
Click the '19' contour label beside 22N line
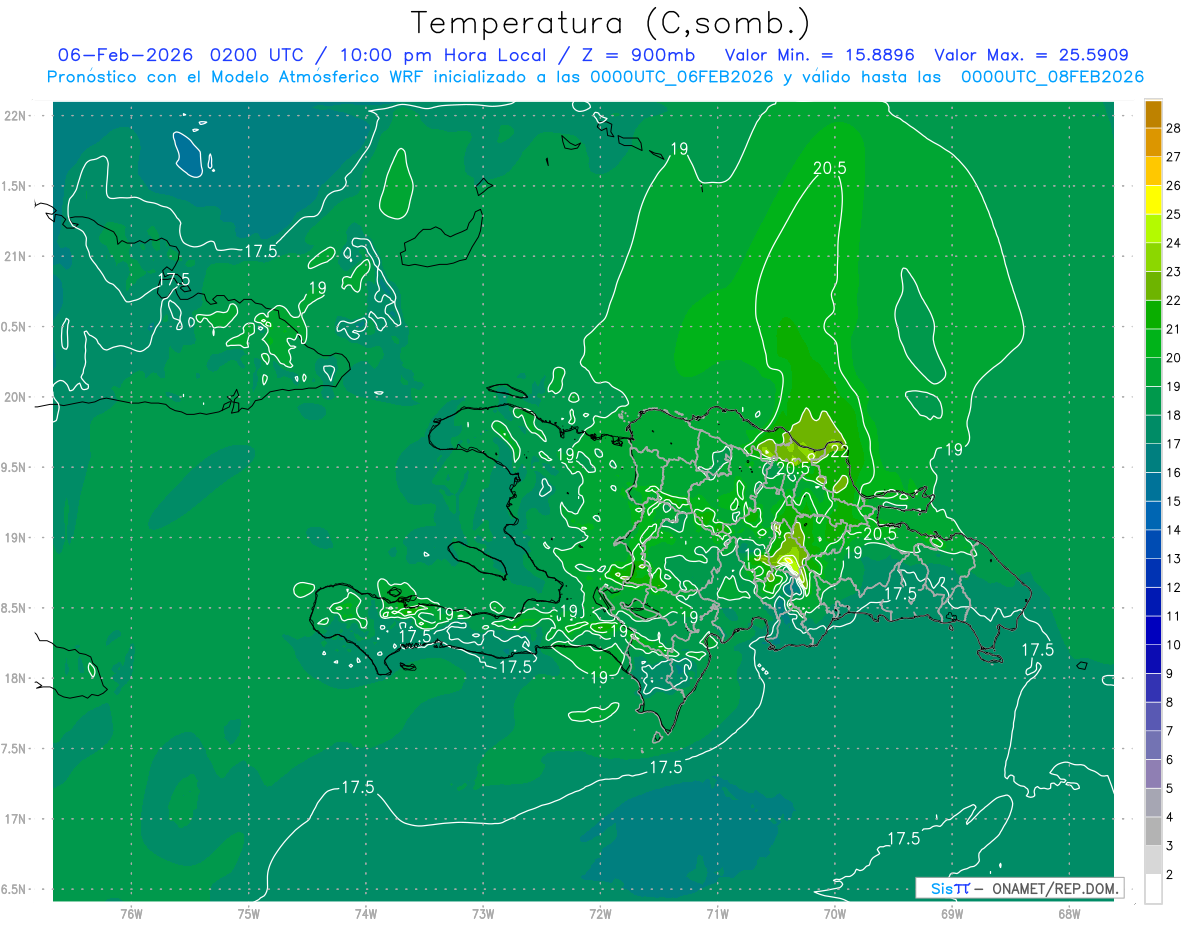[x=679, y=149]
